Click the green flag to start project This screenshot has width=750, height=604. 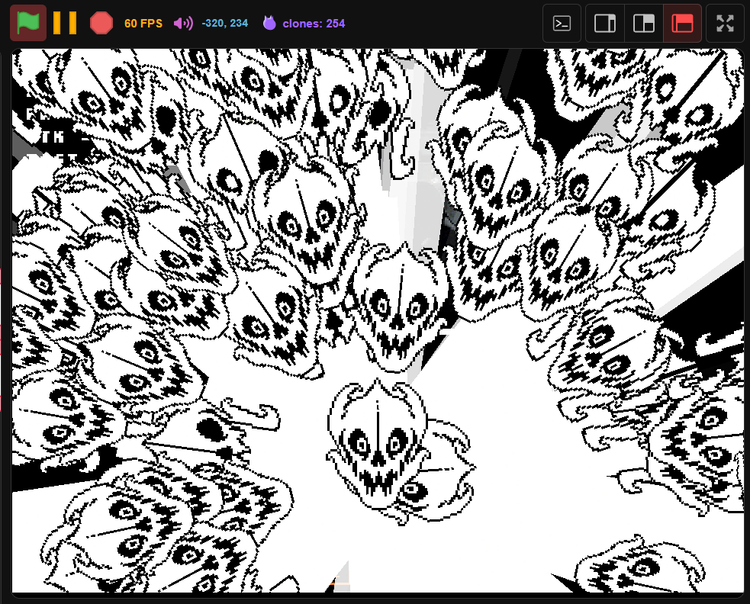[x=28, y=23]
